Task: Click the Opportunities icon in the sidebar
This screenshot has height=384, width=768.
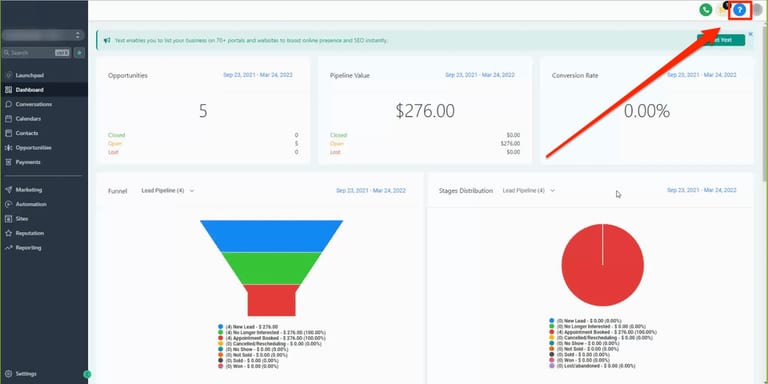Action: coord(8,148)
